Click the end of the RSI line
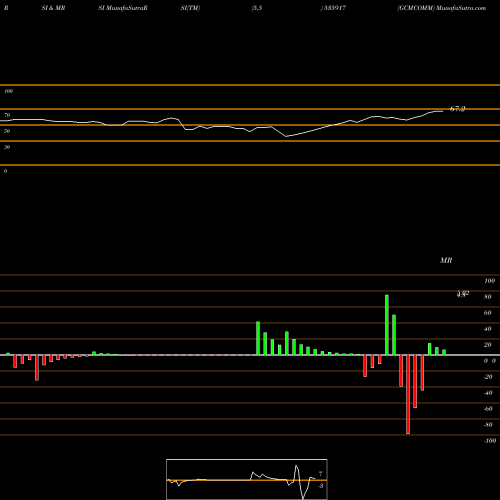 (443, 111)
